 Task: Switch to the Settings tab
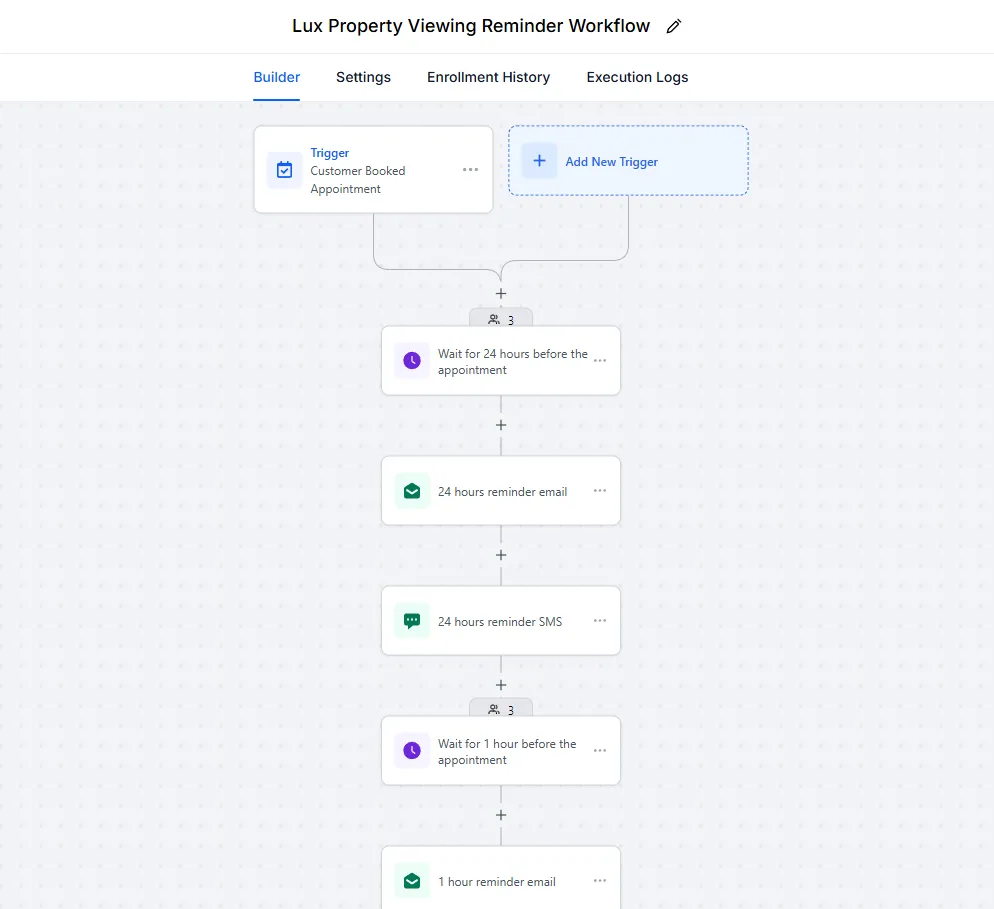pos(363,77)
